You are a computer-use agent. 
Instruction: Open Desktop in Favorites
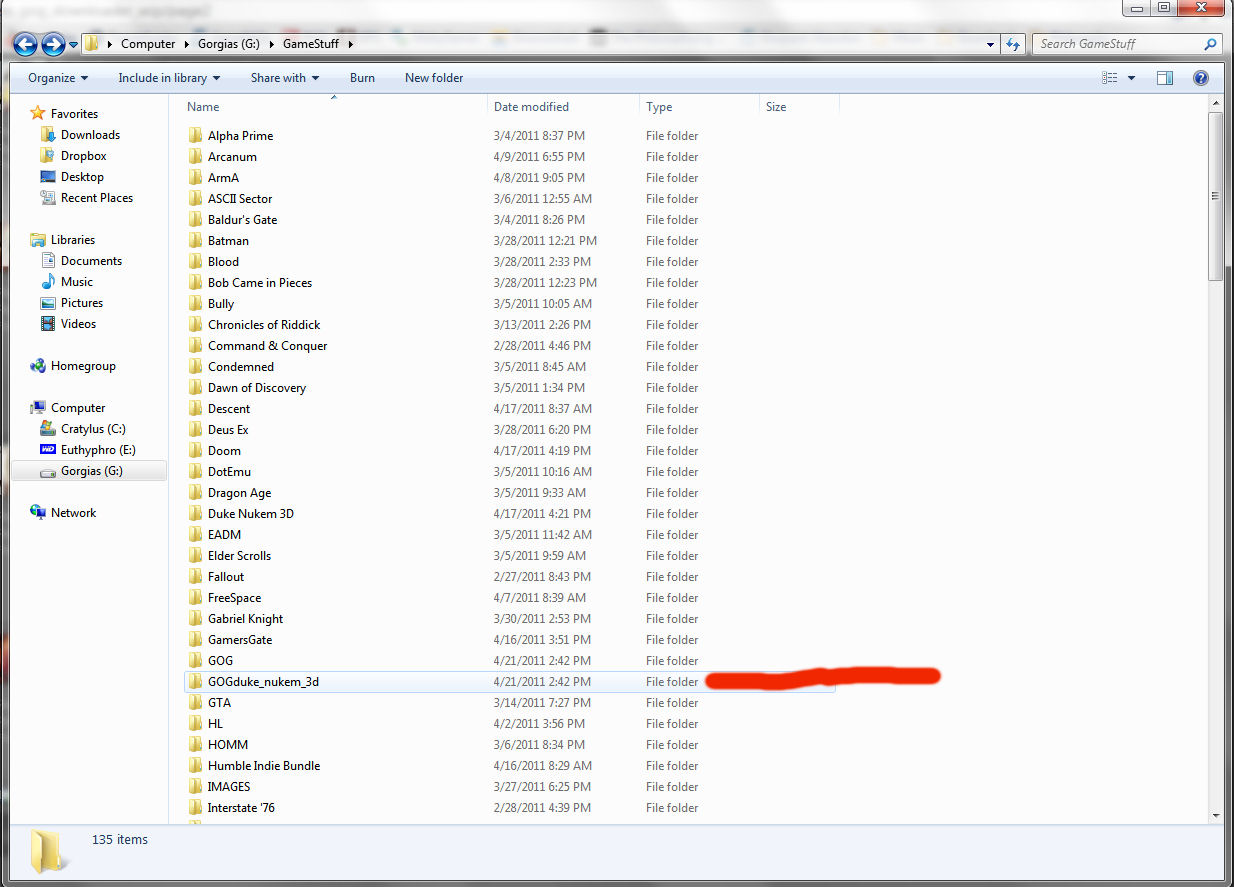pyautogui.click(x=82, y=177)
